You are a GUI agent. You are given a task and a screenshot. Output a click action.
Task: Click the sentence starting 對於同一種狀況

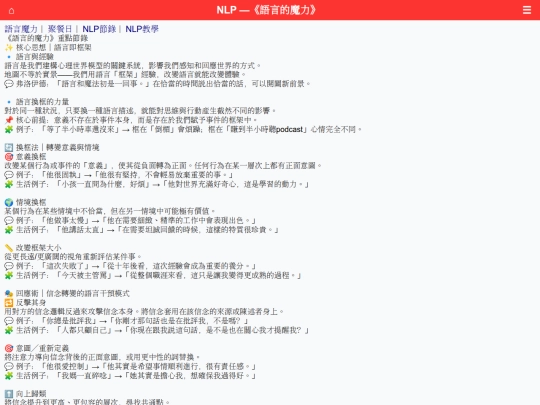(x=141, y=111)
